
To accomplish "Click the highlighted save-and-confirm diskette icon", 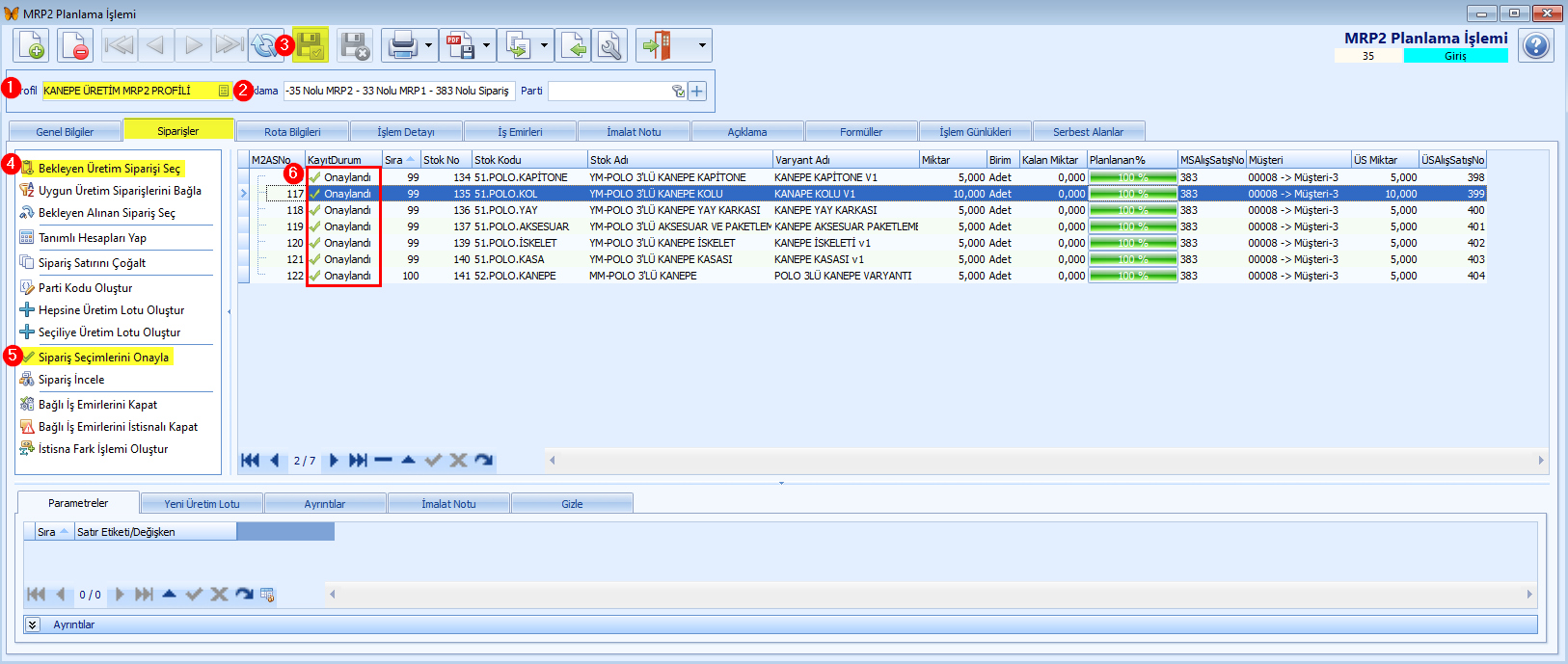I will (311, 45).
